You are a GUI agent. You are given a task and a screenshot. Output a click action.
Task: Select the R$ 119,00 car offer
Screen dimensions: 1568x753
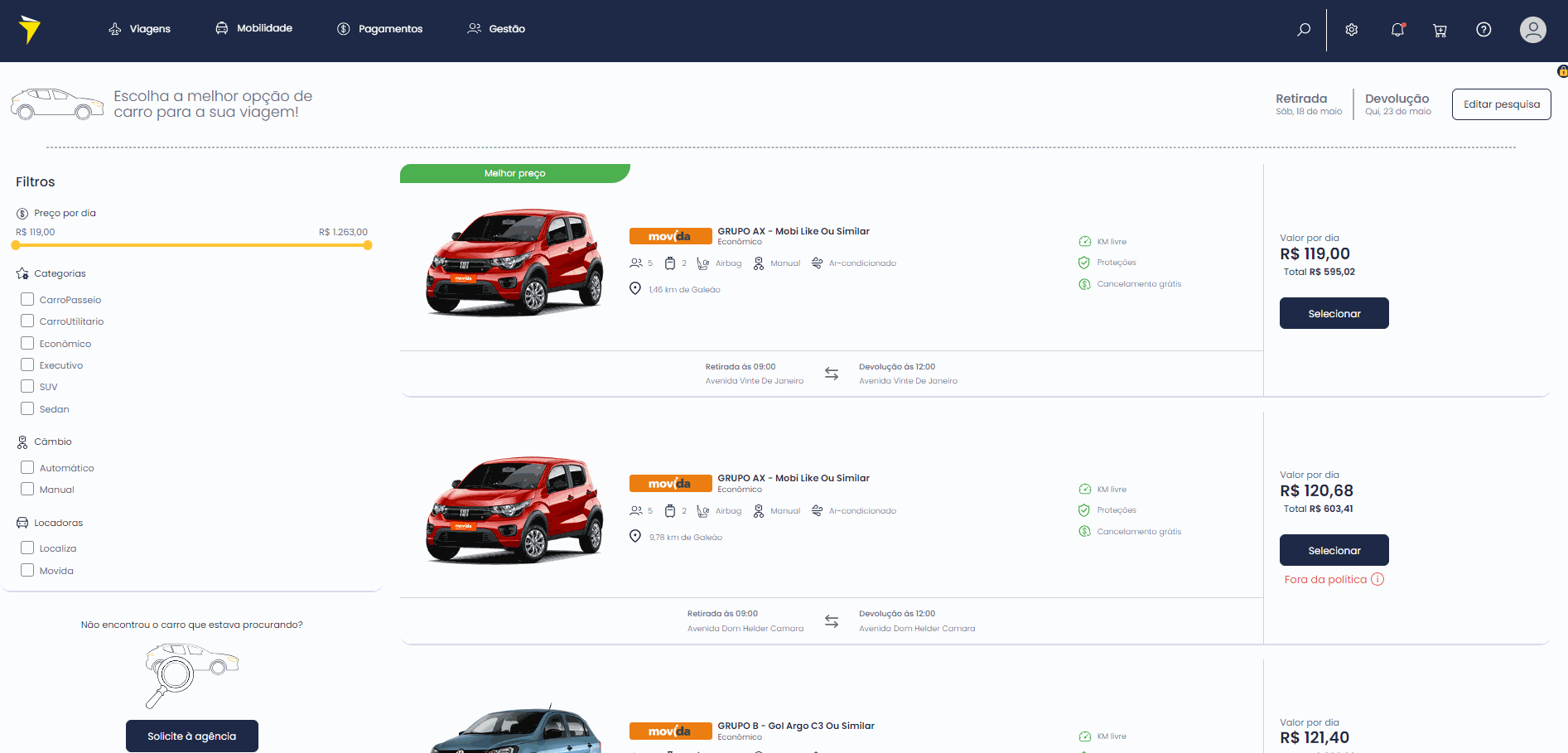1334,313
